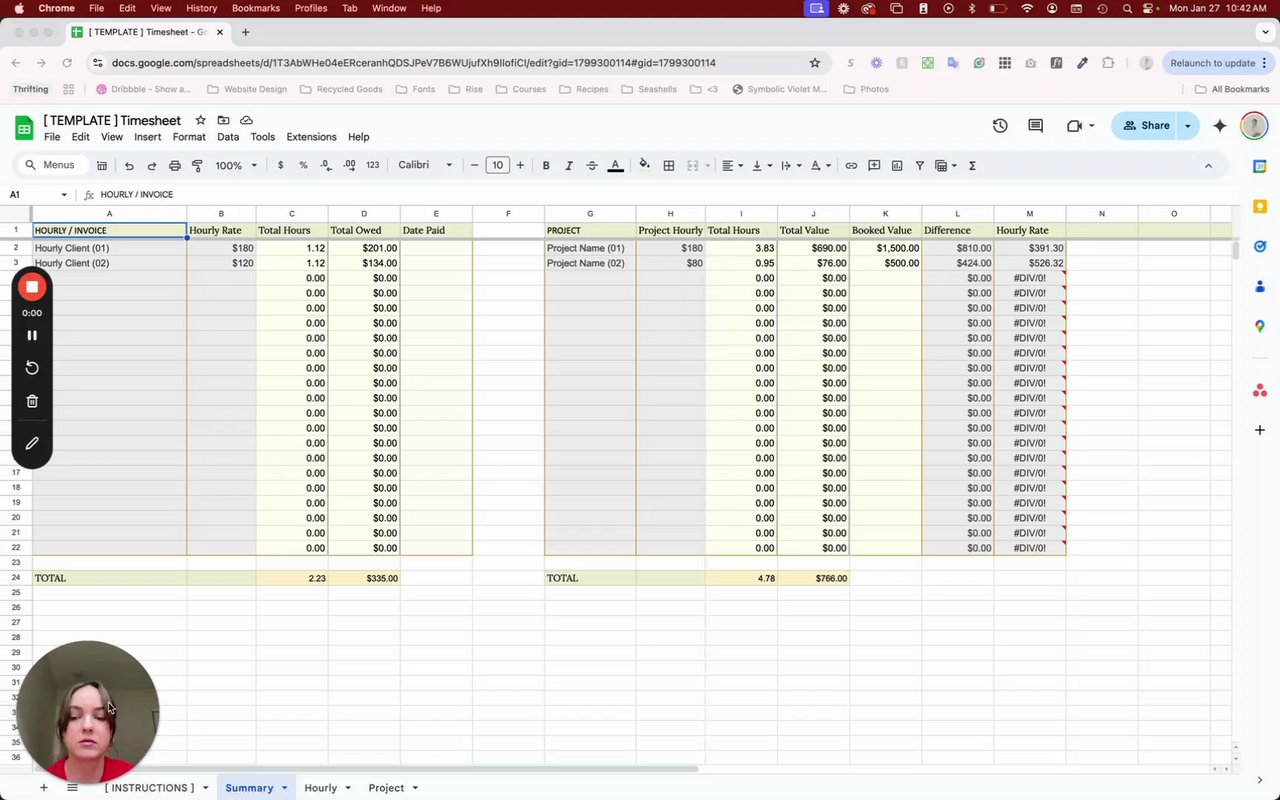
Task: Apply percent format icon
Action: [303, 165]
